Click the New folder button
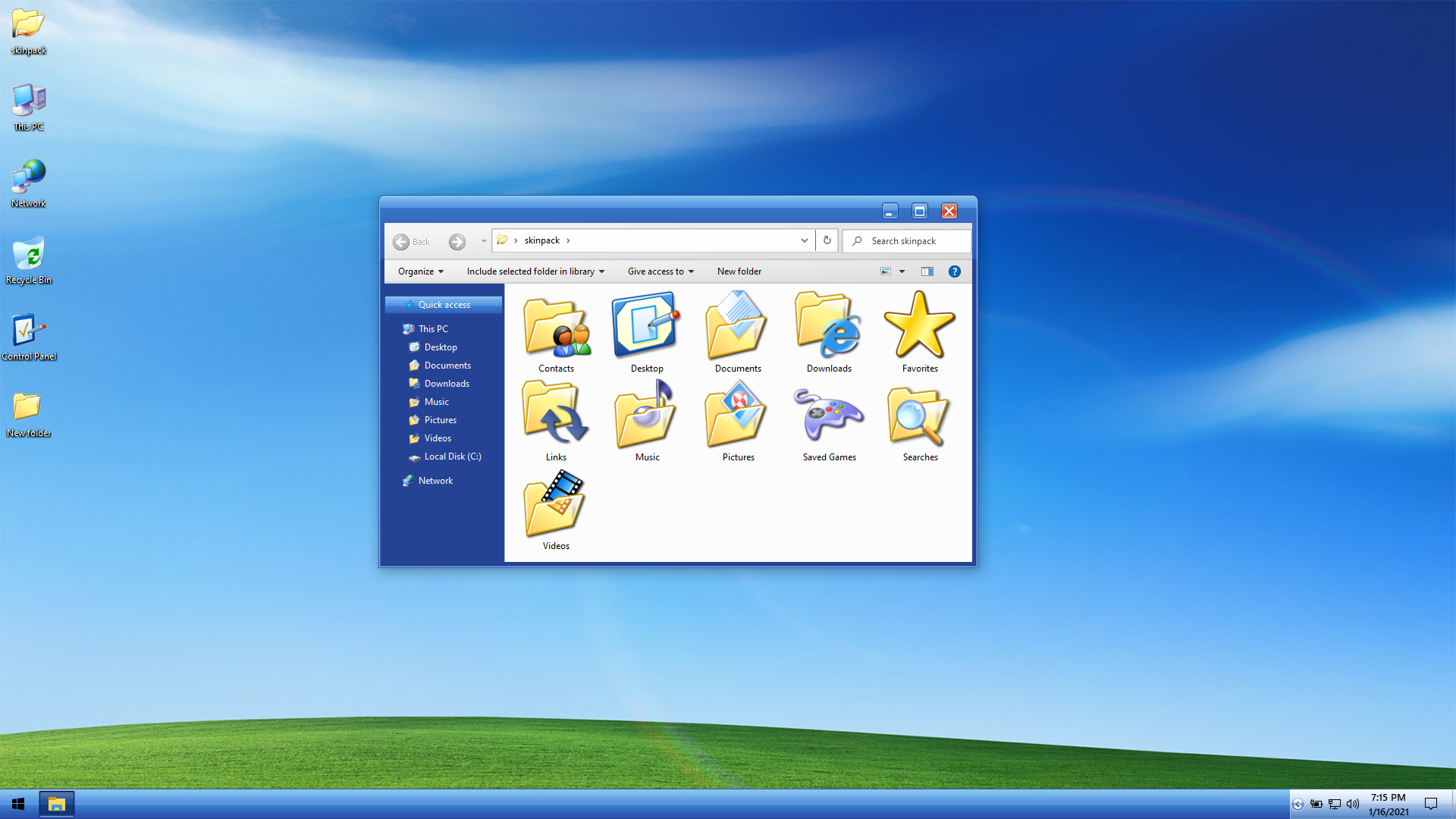 pos(739,271)
